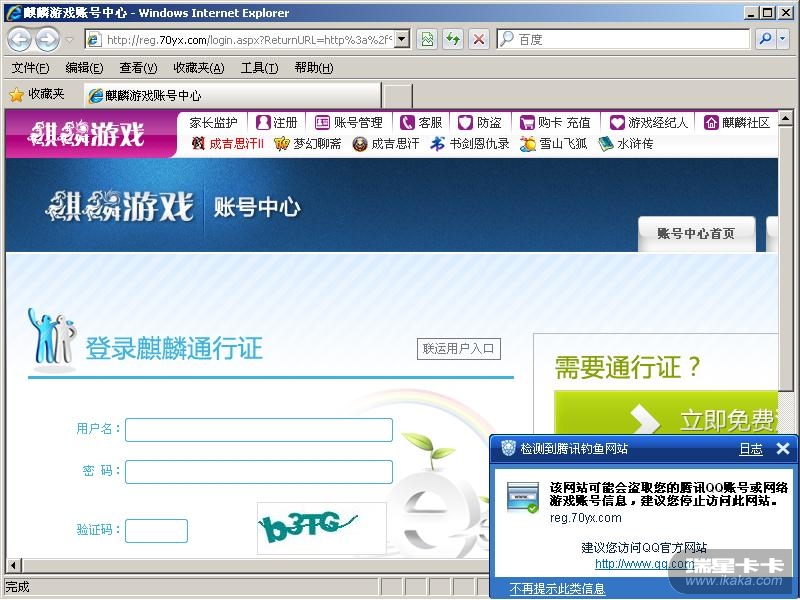Click the reg.70yx.com text in popup
Screen dimensions: 800x600
586,518
